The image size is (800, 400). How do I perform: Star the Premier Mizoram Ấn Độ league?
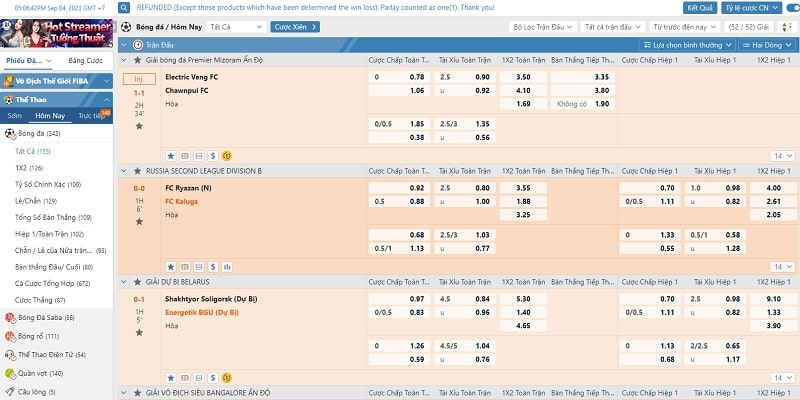[x=137, y=60]
